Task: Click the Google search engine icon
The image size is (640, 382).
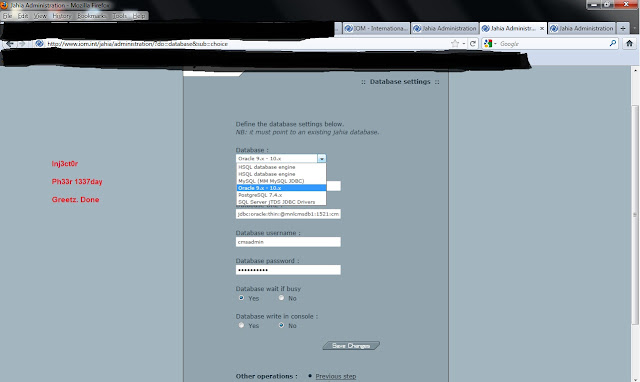Action: point(488,43)
